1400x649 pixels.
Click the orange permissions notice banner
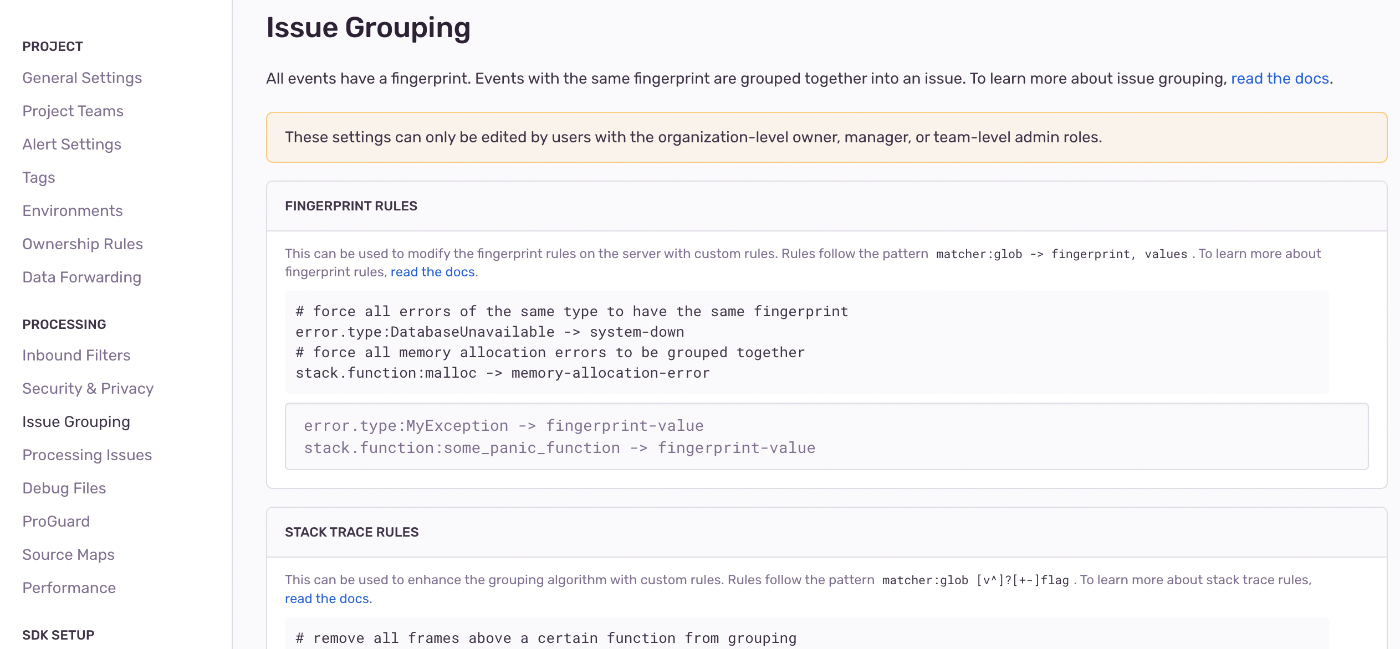(827, 137)
